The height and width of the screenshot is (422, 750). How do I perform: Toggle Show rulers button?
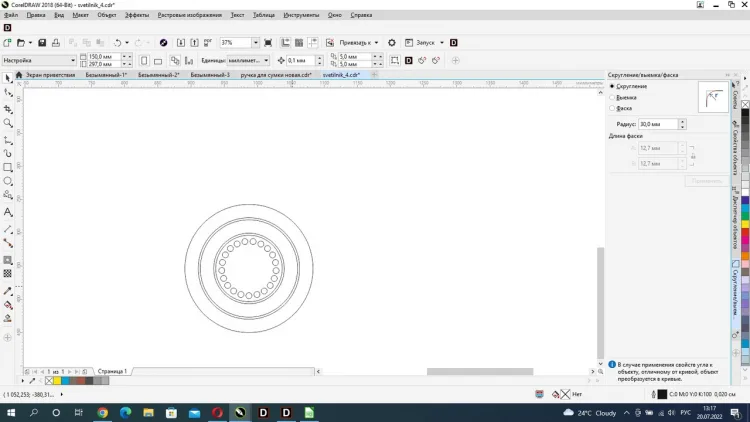[286, 43]
